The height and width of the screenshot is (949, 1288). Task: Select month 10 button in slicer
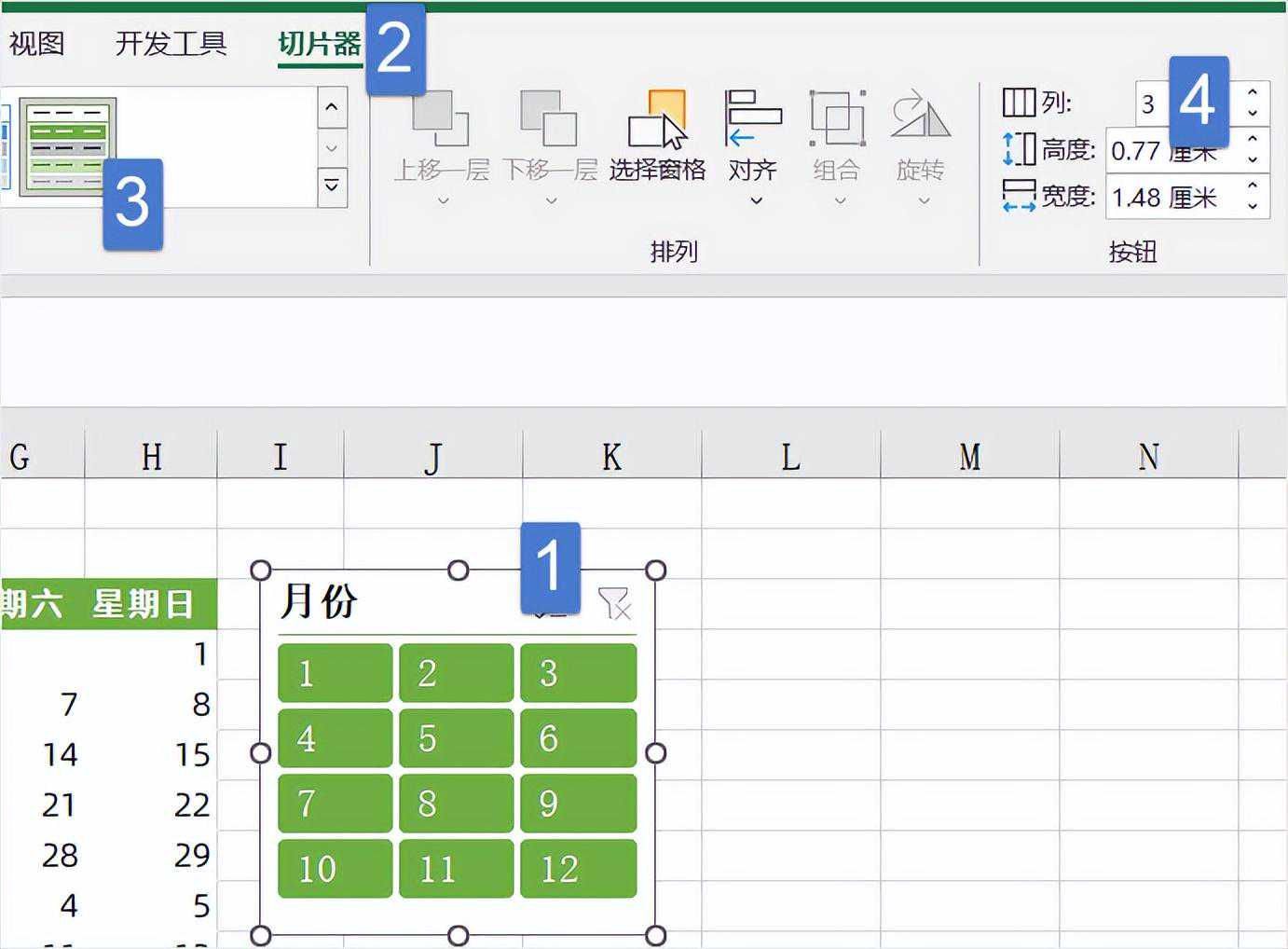coord(335,869)
